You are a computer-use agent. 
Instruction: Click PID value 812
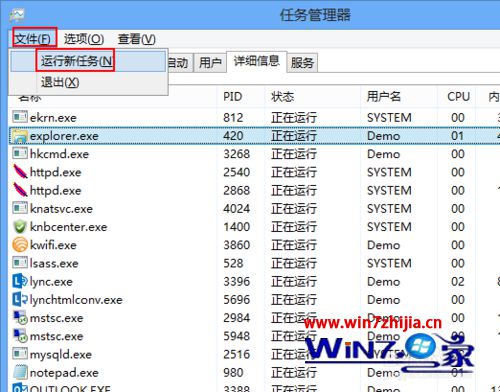[233, 118]
